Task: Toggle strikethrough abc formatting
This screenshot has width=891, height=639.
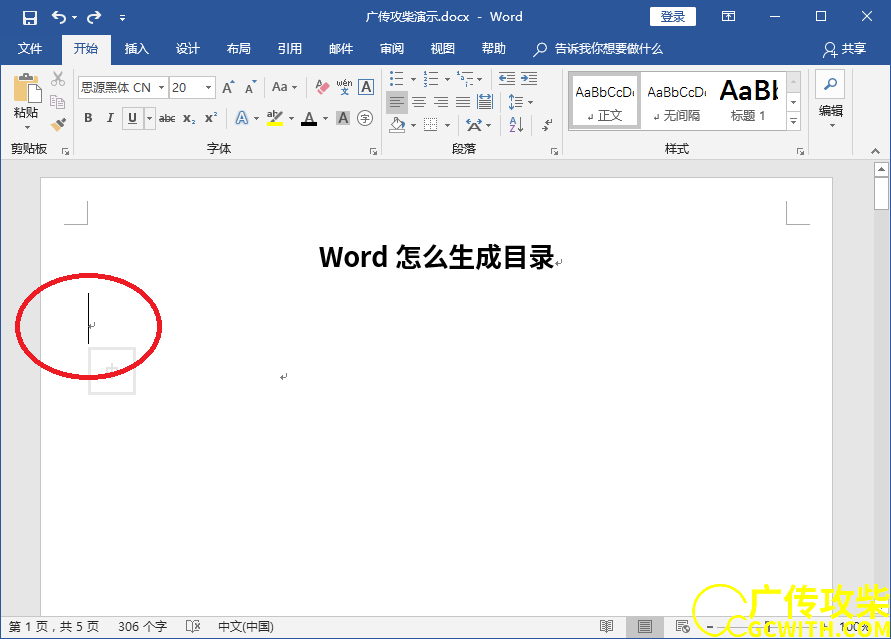Action: coord(166,118)
